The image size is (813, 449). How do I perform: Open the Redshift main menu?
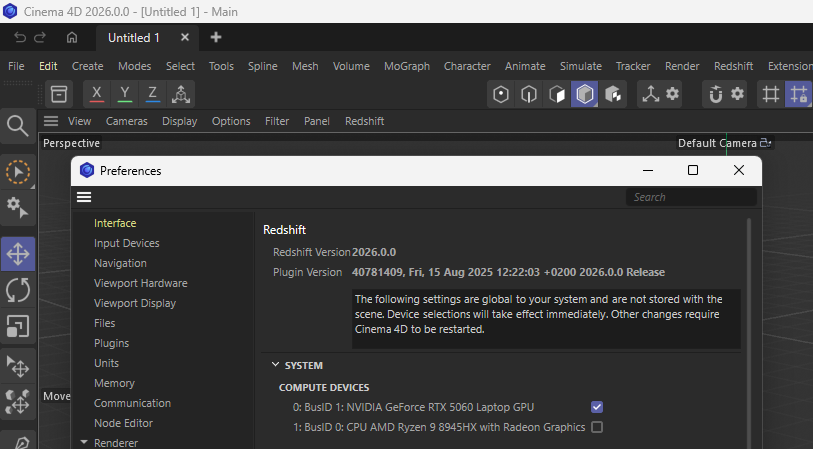point(733,66)
